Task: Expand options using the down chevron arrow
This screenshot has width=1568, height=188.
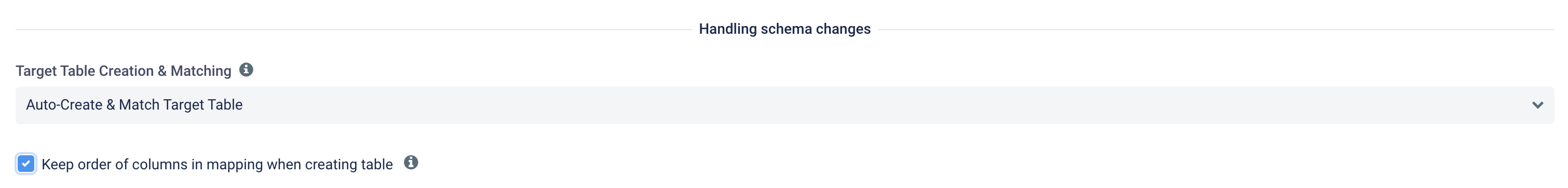Action: (x=1537, y=105)
